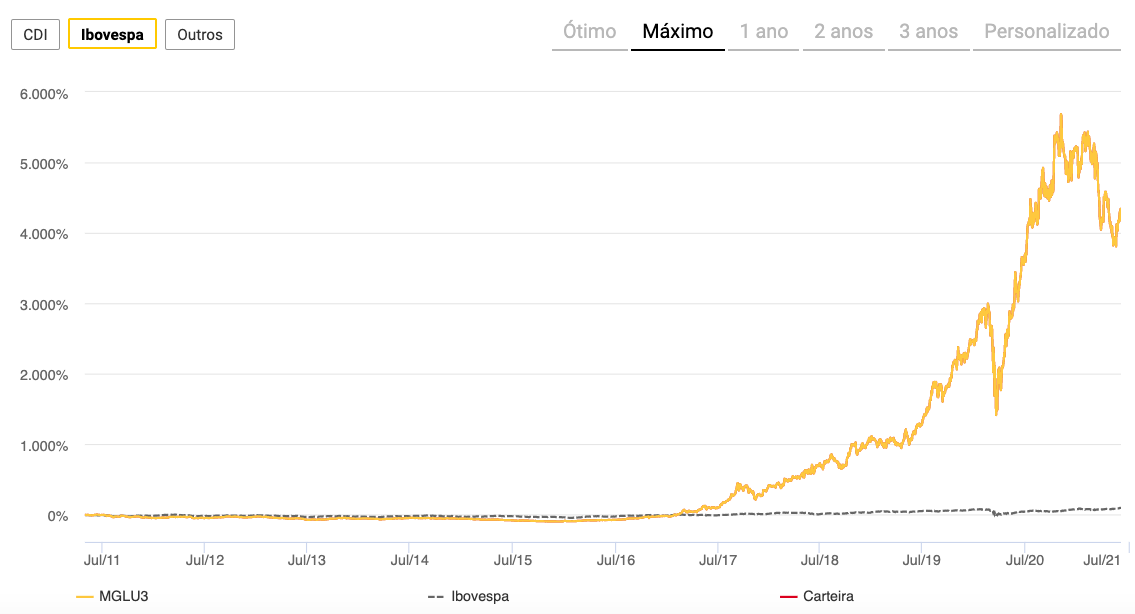Image resolution: width=1135 pixels, height=614 pixels.
Task: Open the Outros benchmark options
Action: pyautogui.click(x=200, y=34)
